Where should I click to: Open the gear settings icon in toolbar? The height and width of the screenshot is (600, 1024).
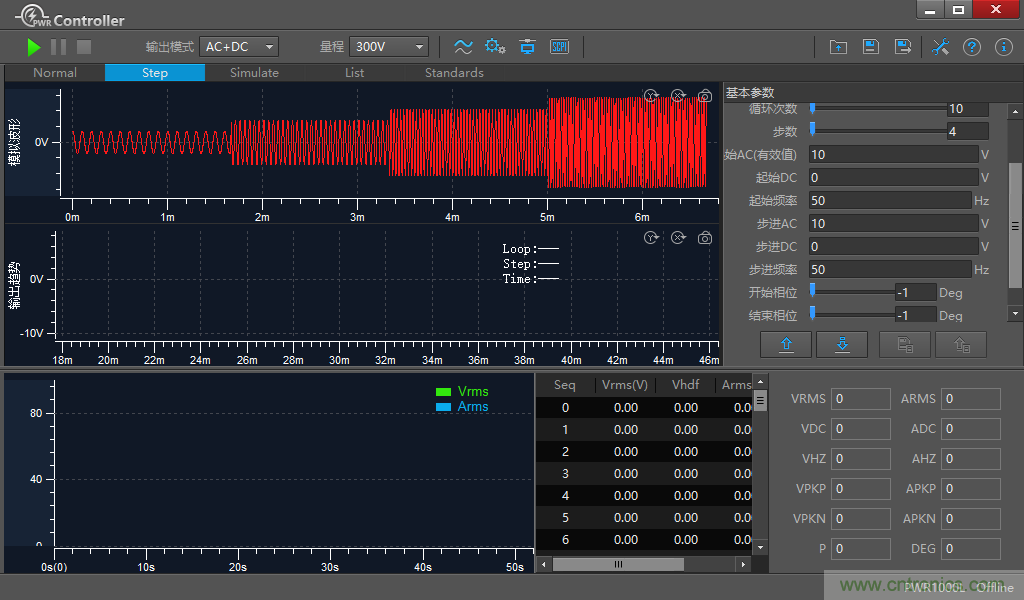pyautogui.click(x=495, y=46)
